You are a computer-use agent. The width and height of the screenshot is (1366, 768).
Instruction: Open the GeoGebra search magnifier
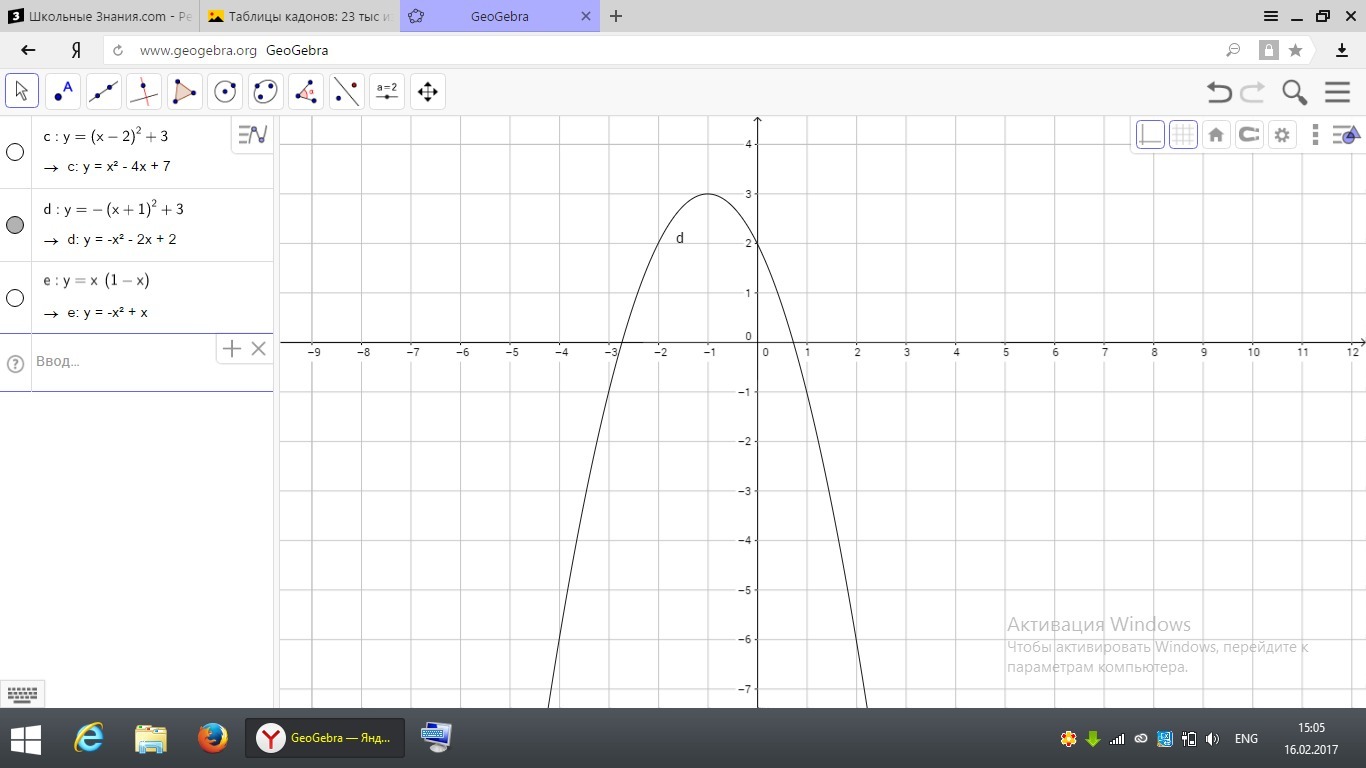[x=1295, y=93]
